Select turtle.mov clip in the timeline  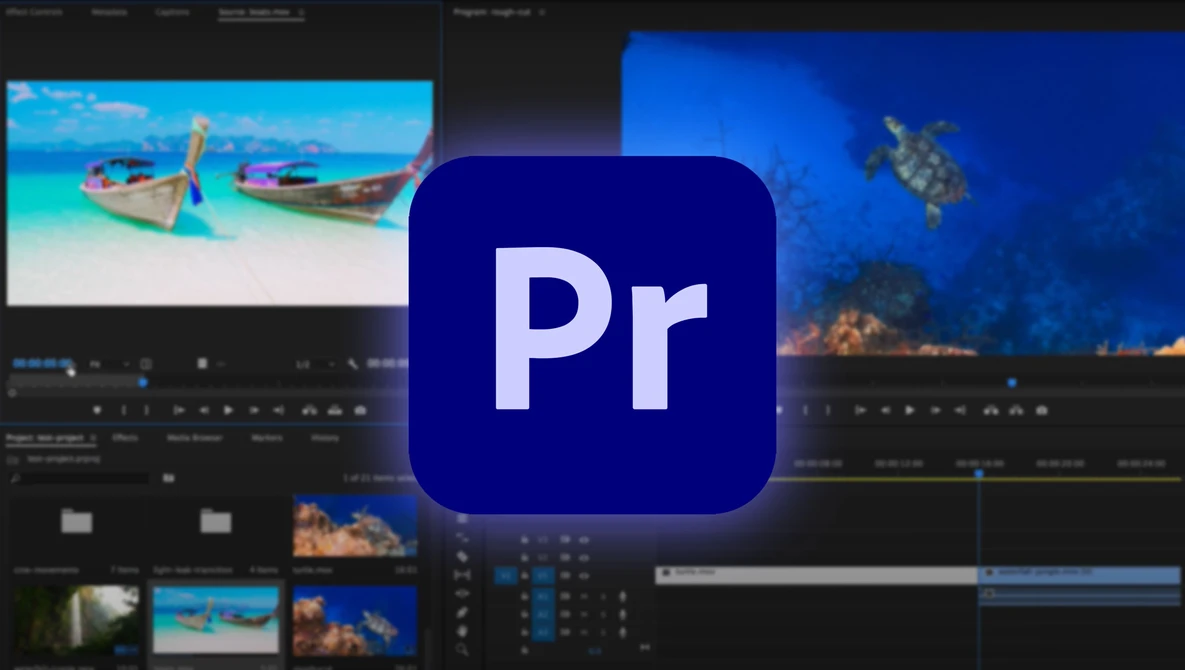pos(816,575)
